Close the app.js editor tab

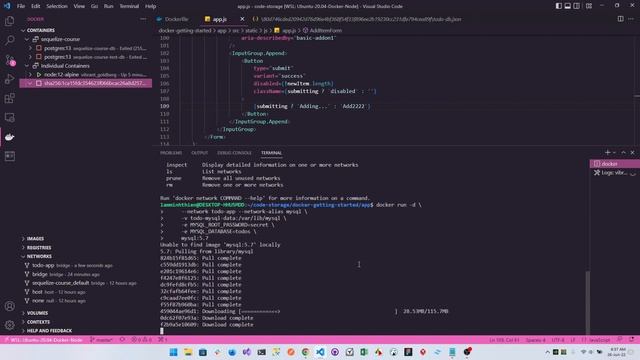[242, 19]
